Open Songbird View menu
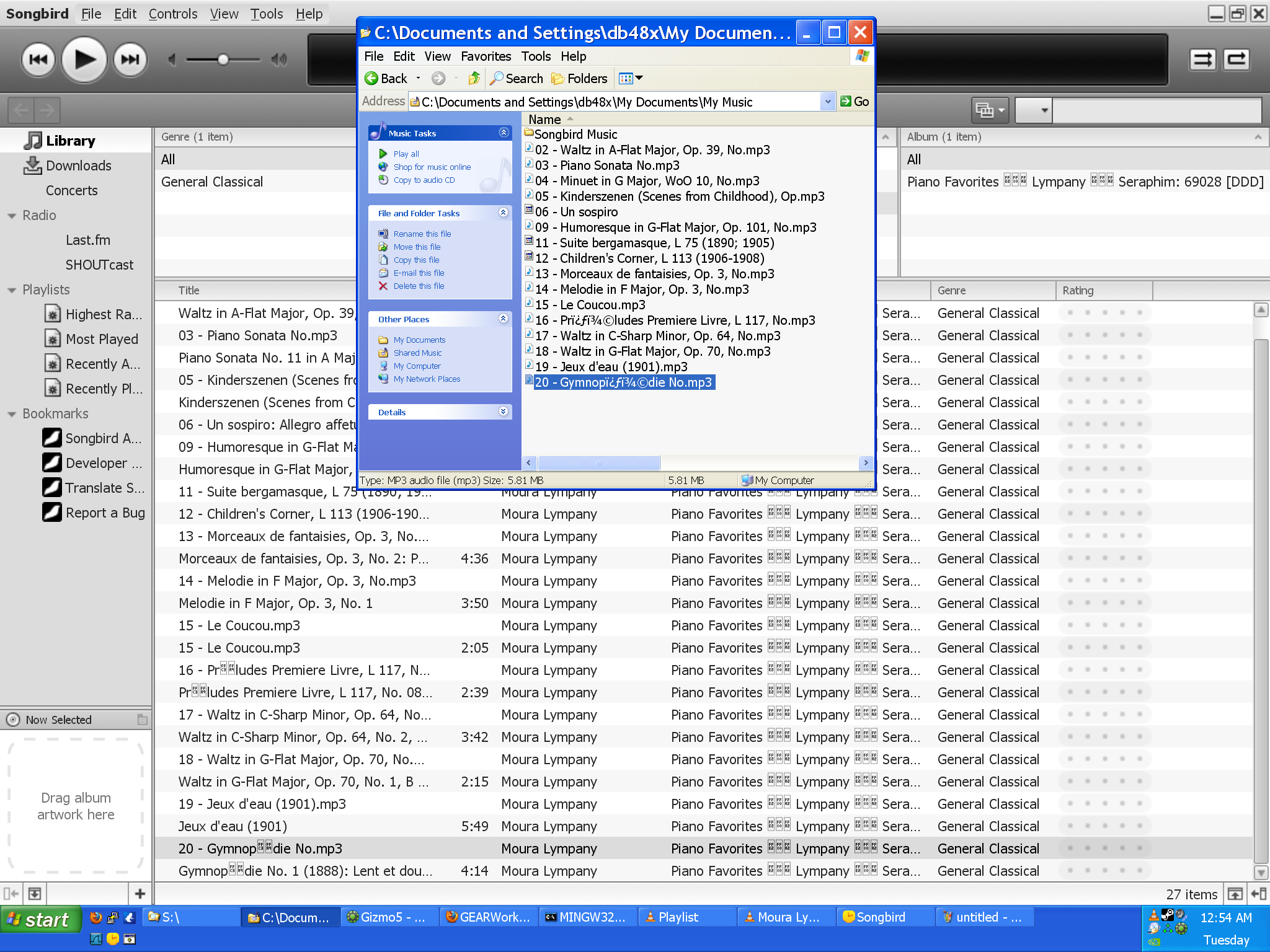 pyautogui.click(x=224, y=14)
